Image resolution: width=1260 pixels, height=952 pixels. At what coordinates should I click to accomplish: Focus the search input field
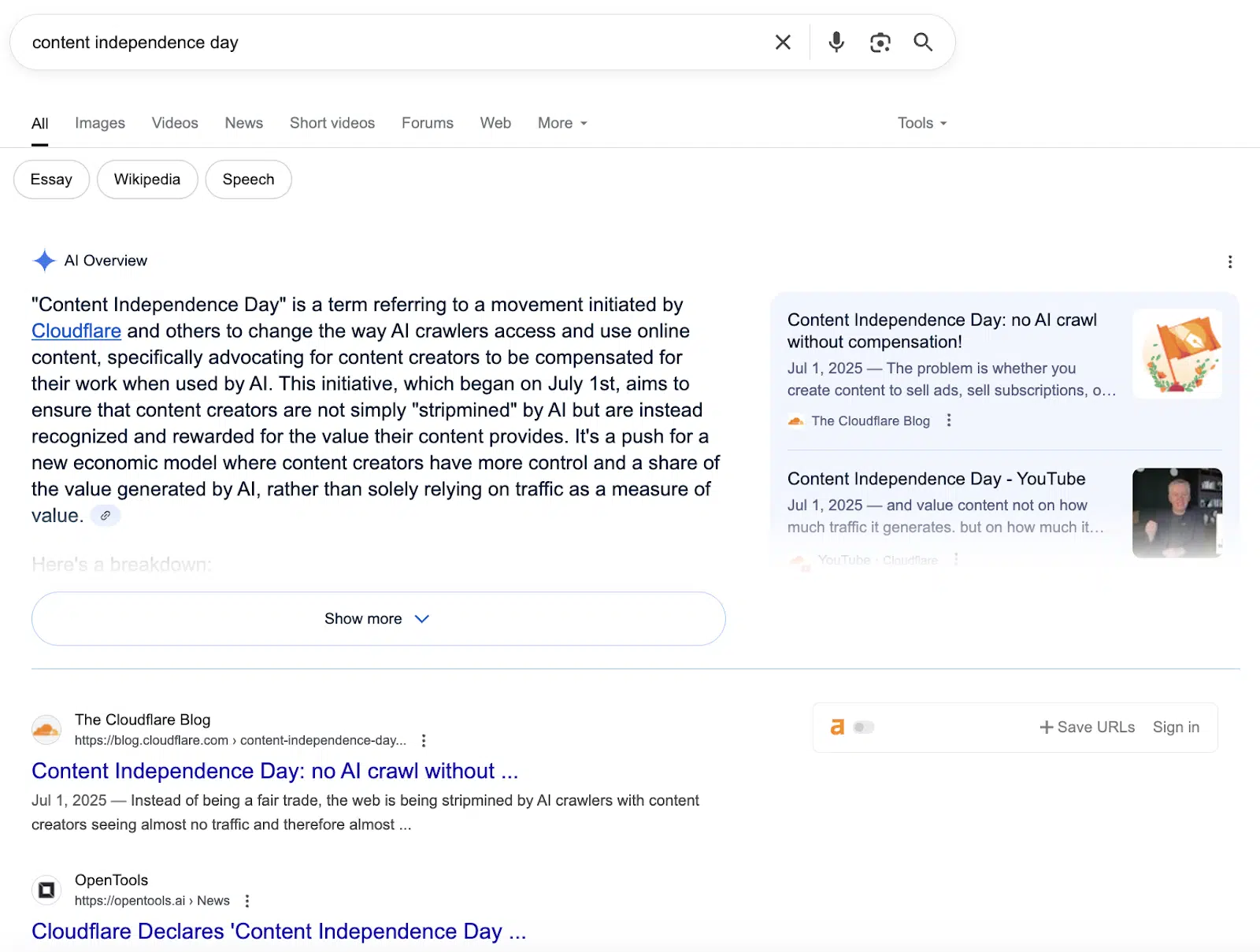394,43
